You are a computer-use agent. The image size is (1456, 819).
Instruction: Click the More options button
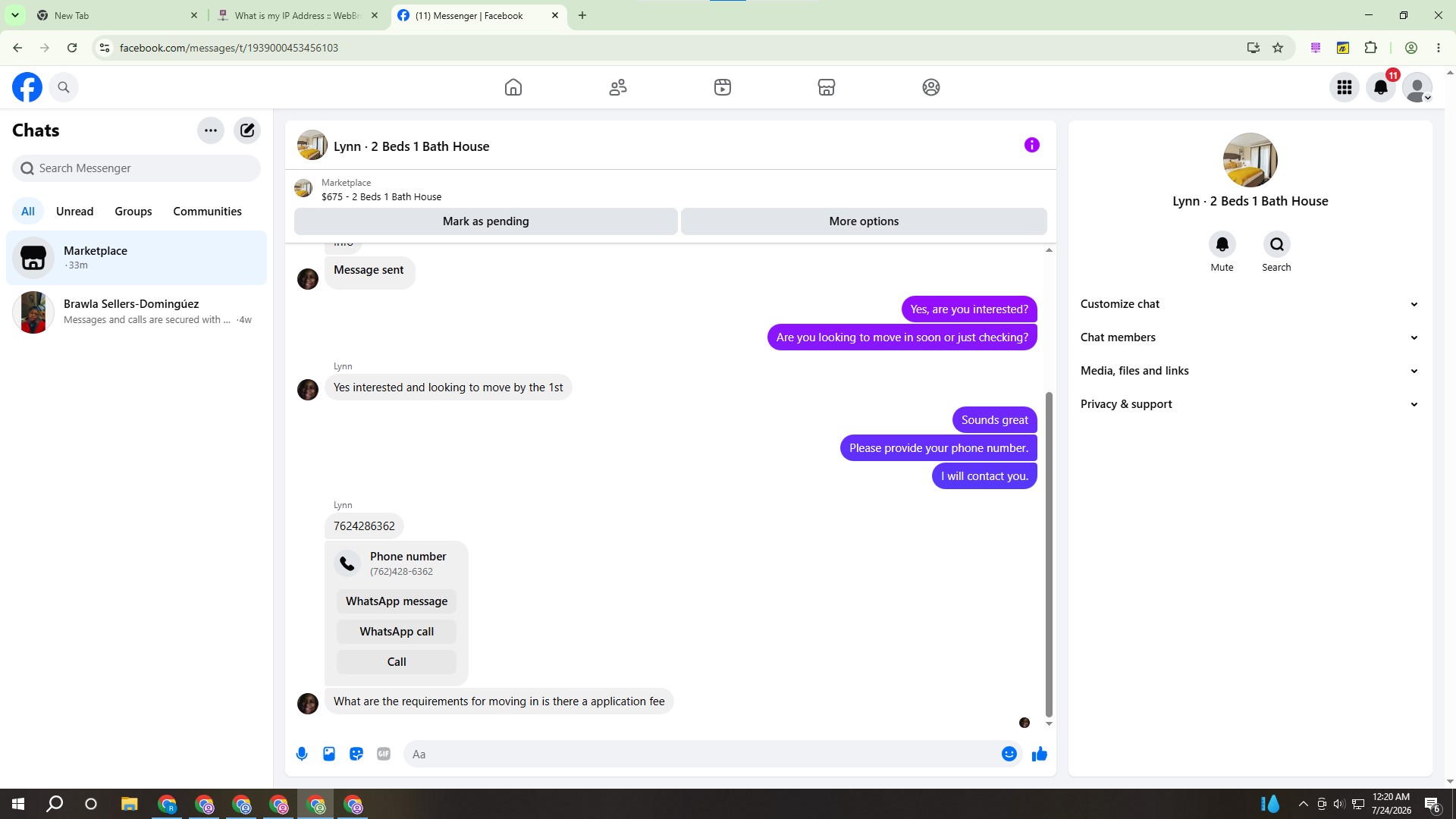[864, 221]
